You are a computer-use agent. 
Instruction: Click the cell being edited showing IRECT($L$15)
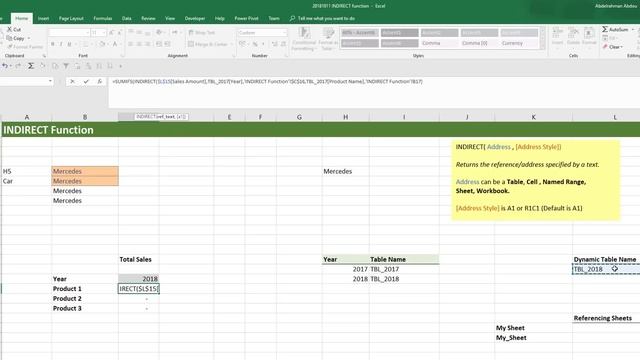[x=139, y=289]
